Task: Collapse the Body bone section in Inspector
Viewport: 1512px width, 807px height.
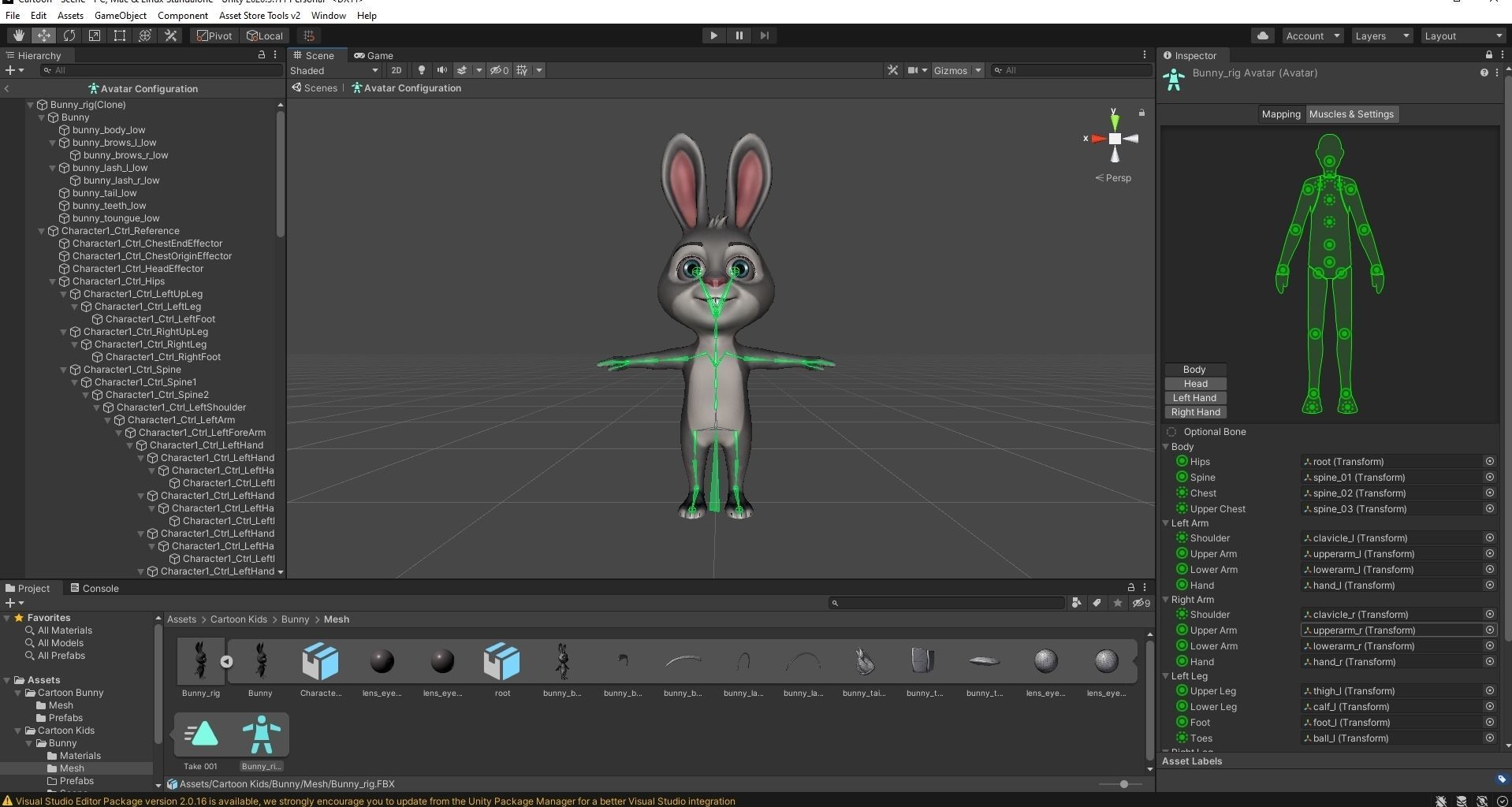Action: pos(1166,447)
